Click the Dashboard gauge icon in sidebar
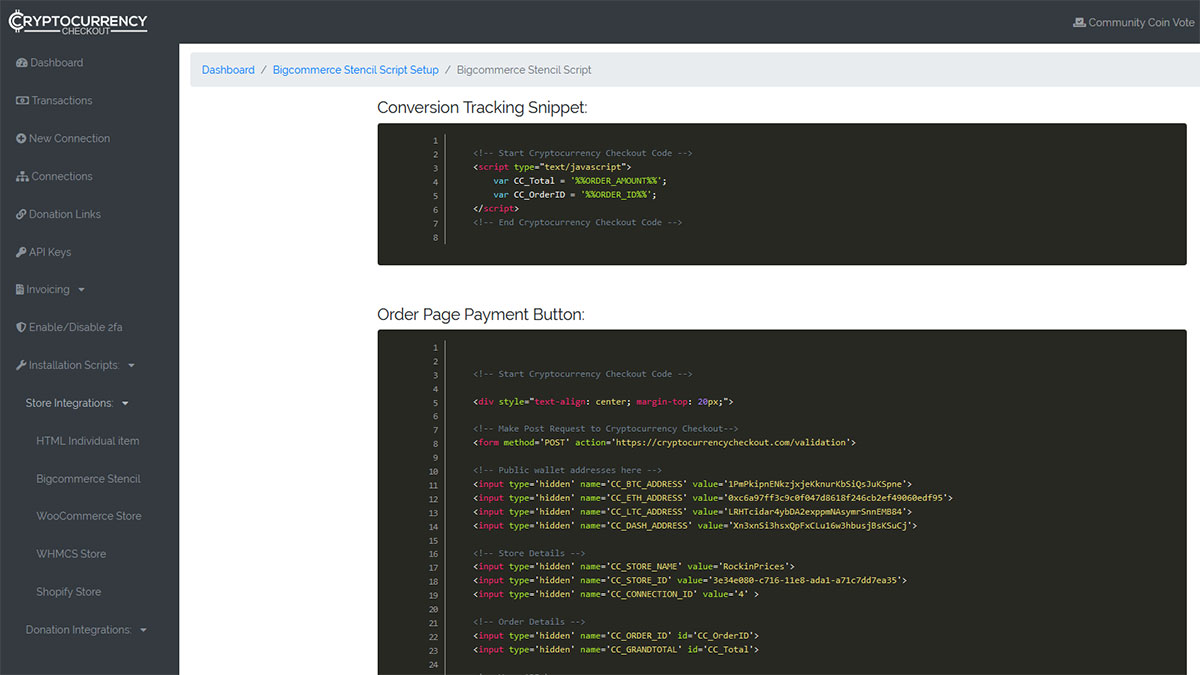Viewport: 1200px width, 675px height. (x=22, y=63)
